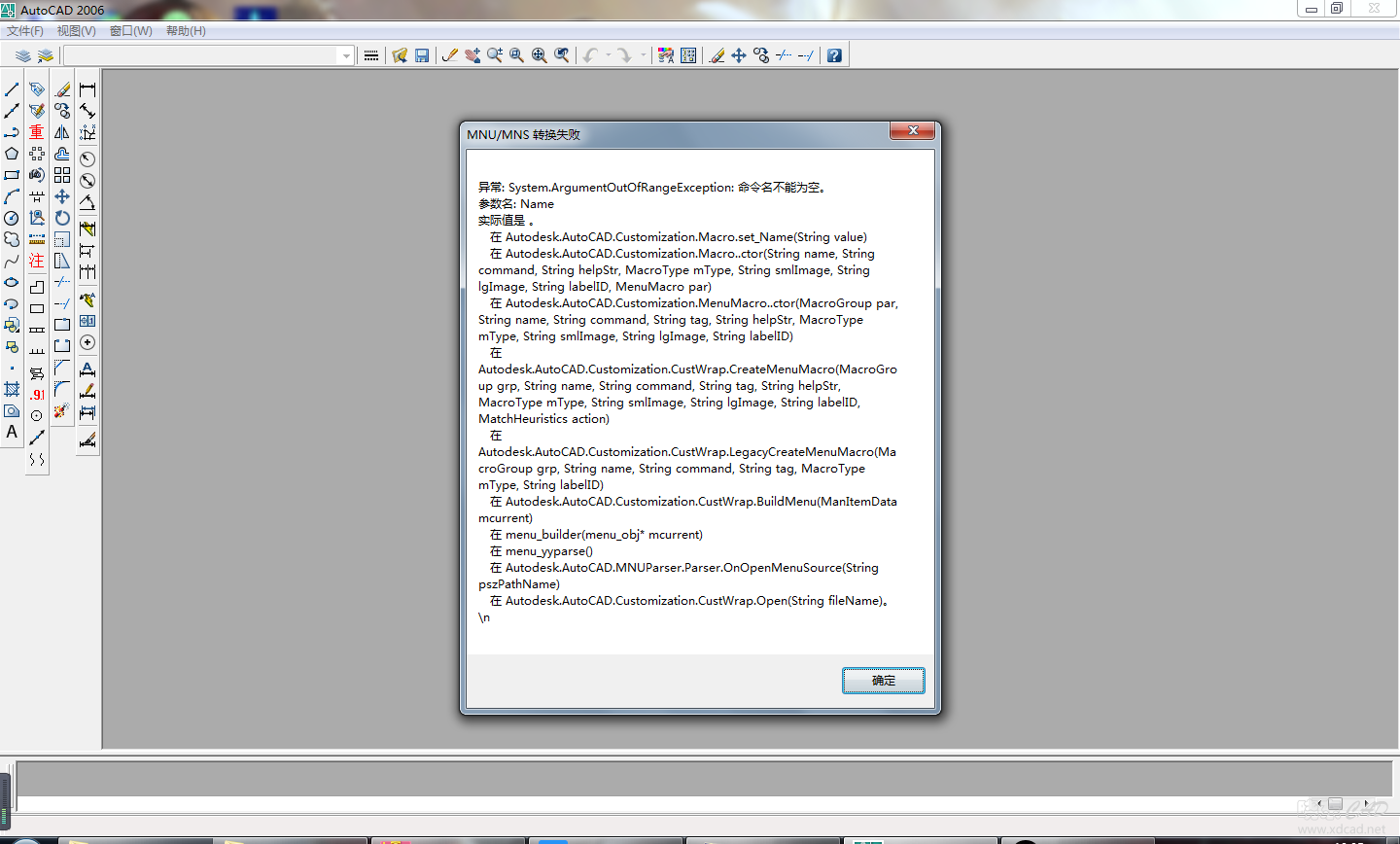Open the 视图(V) menu
The height and width of the screenshot is (844, 1400).
77,31
